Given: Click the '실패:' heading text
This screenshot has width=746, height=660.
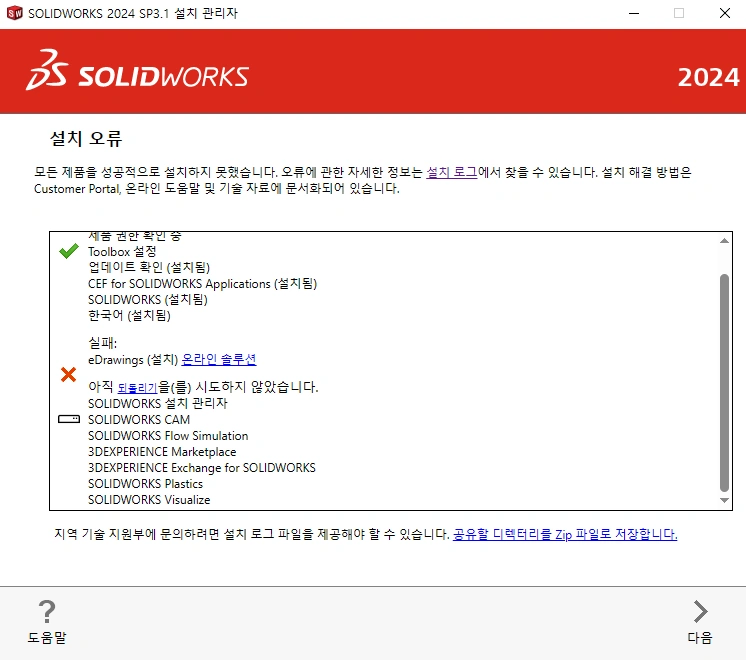Looking at the screenshot, I should pyautogui.click(x=102, y=343).
